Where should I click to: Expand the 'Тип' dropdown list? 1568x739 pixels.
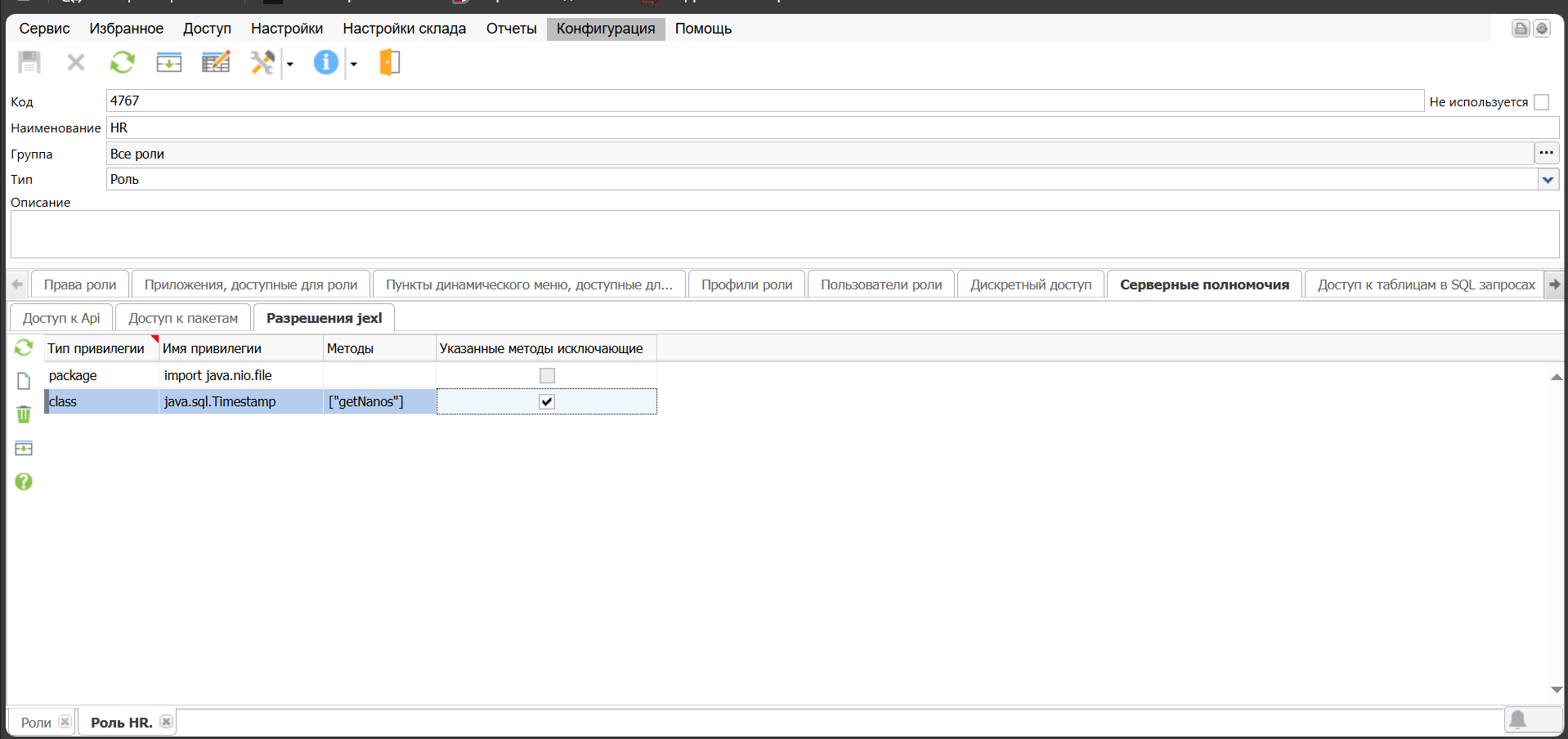[1548, 180]
